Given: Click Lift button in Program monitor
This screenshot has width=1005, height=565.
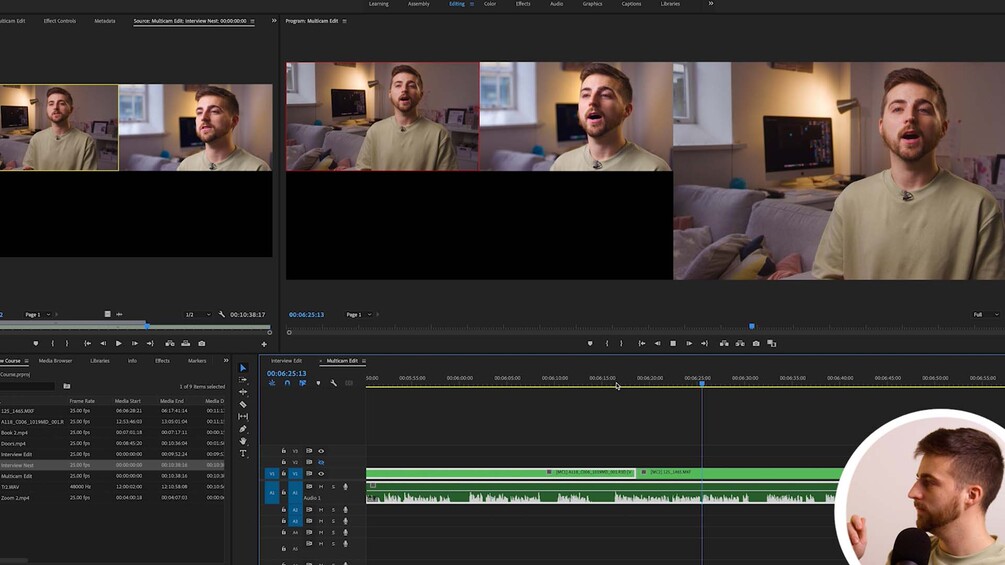Looking at the screenshot, I should (724, 343).
